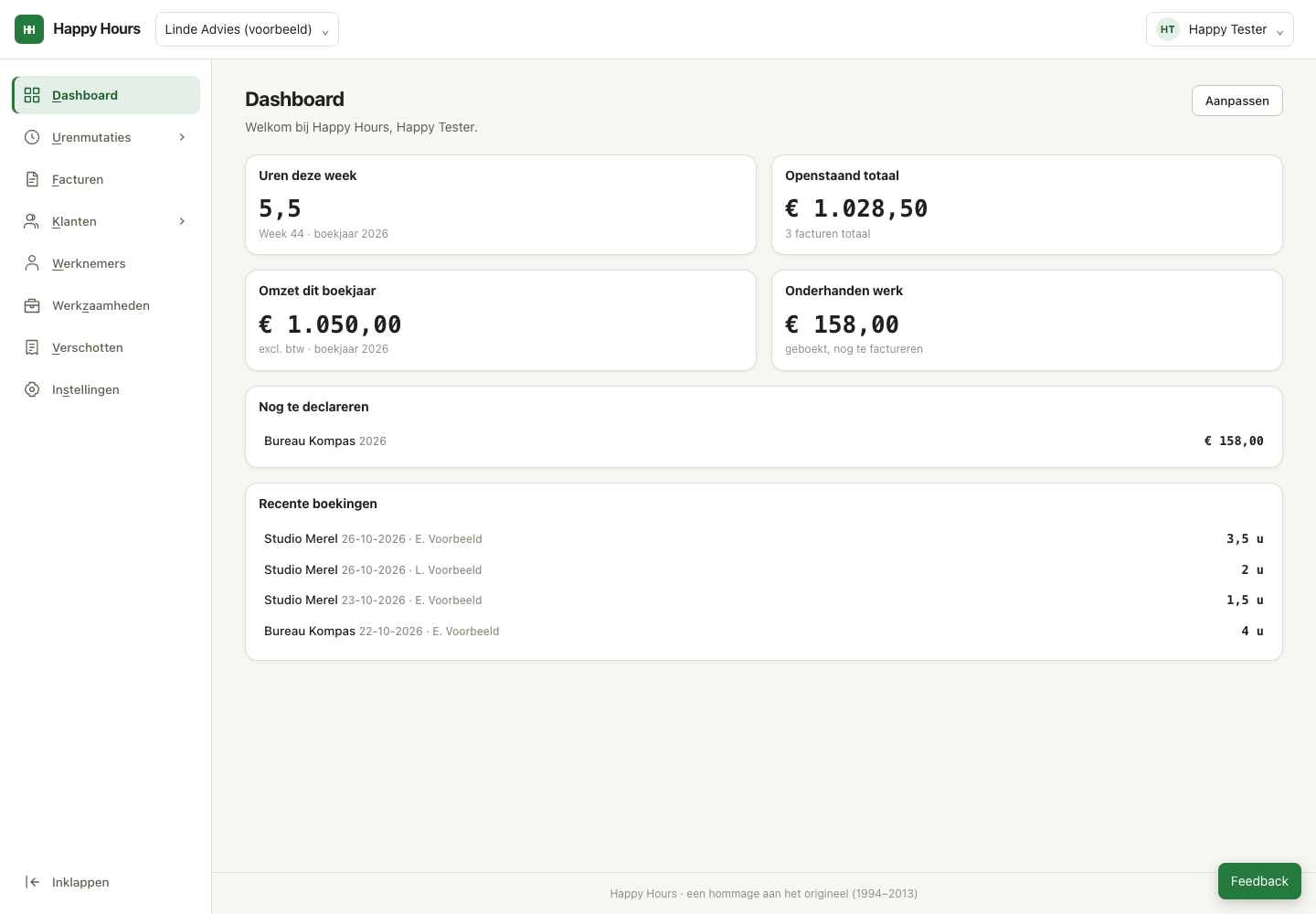Open Werknemers in the sidebar
The height and width of the screenshot is (914, 1316).
(x=106, y=263)
